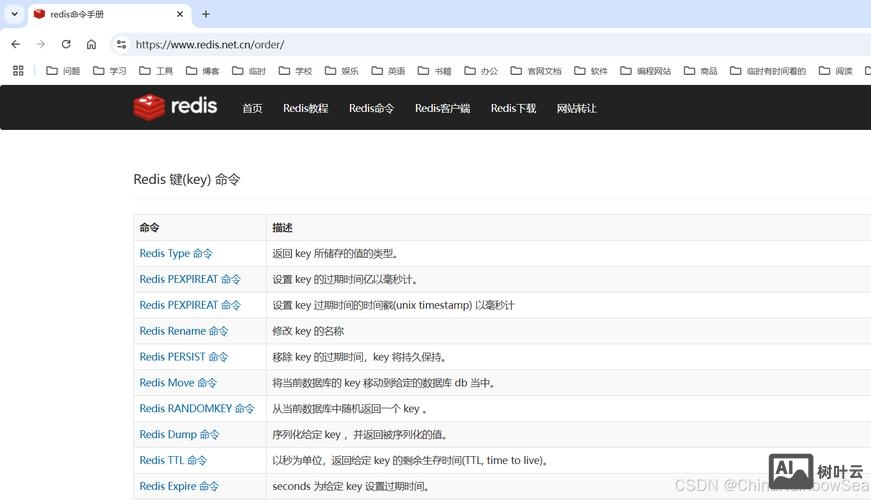
Task: Open the 软件 bookmark folder
Action: pos(591,71)
